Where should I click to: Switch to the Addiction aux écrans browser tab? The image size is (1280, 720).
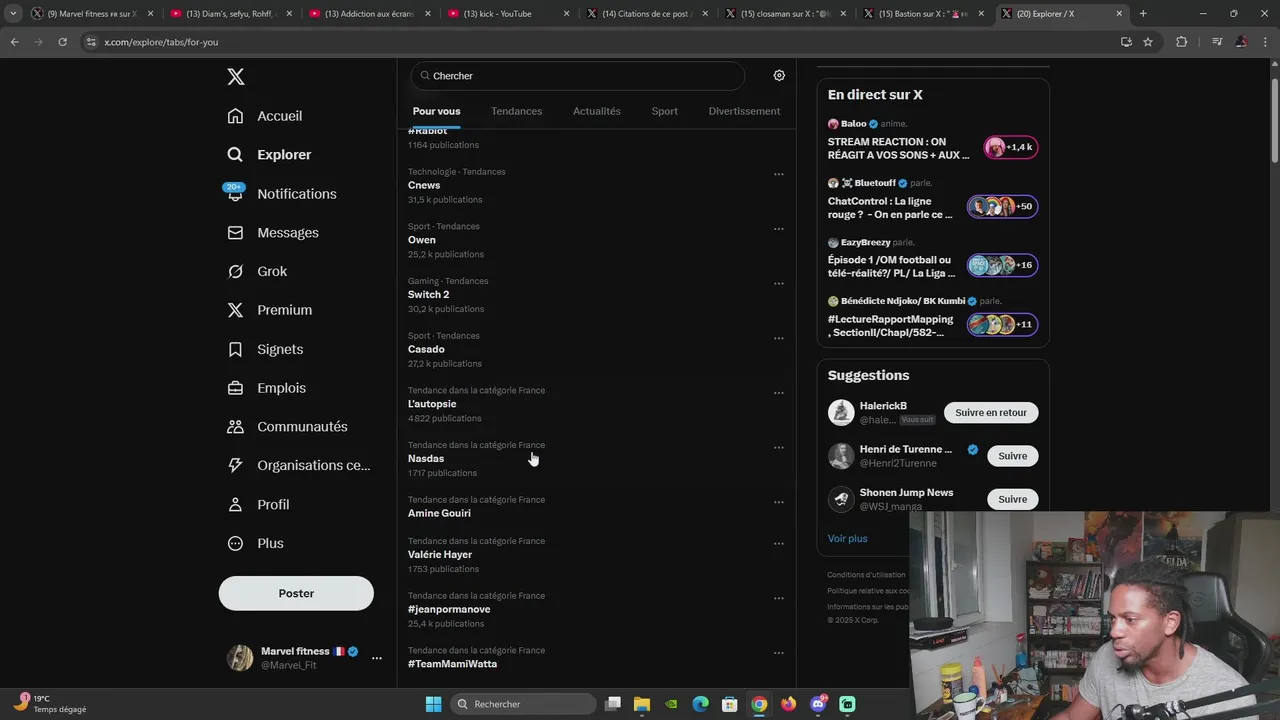tap(368, 14)
